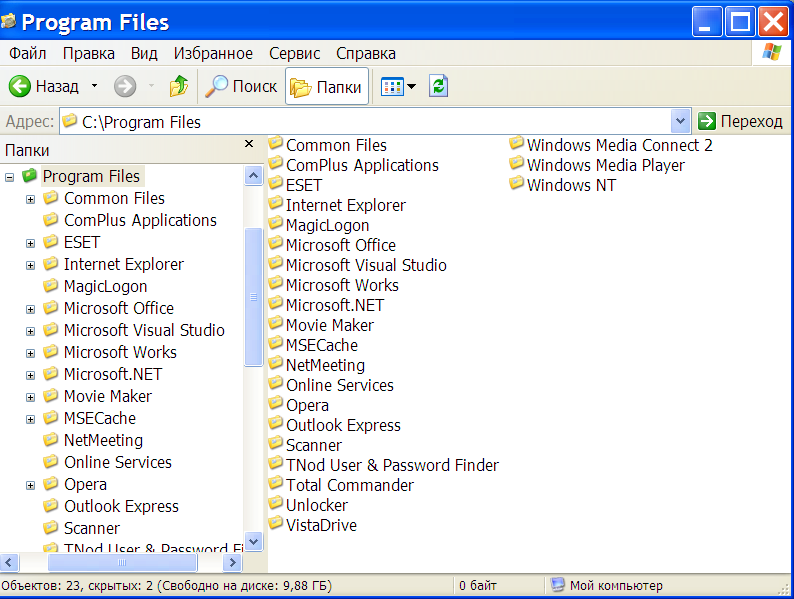
Task: Select Microsoft Visual Studio folder icon in list
Action: pos(275,263)
